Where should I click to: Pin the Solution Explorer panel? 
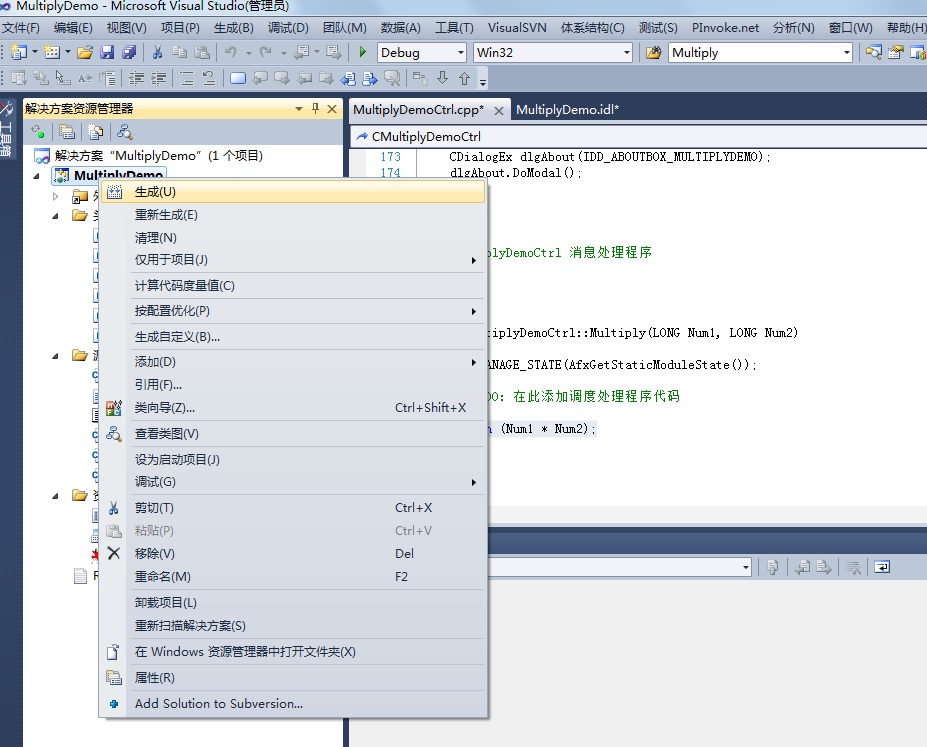pyautogui.click(x=315, y=108)
